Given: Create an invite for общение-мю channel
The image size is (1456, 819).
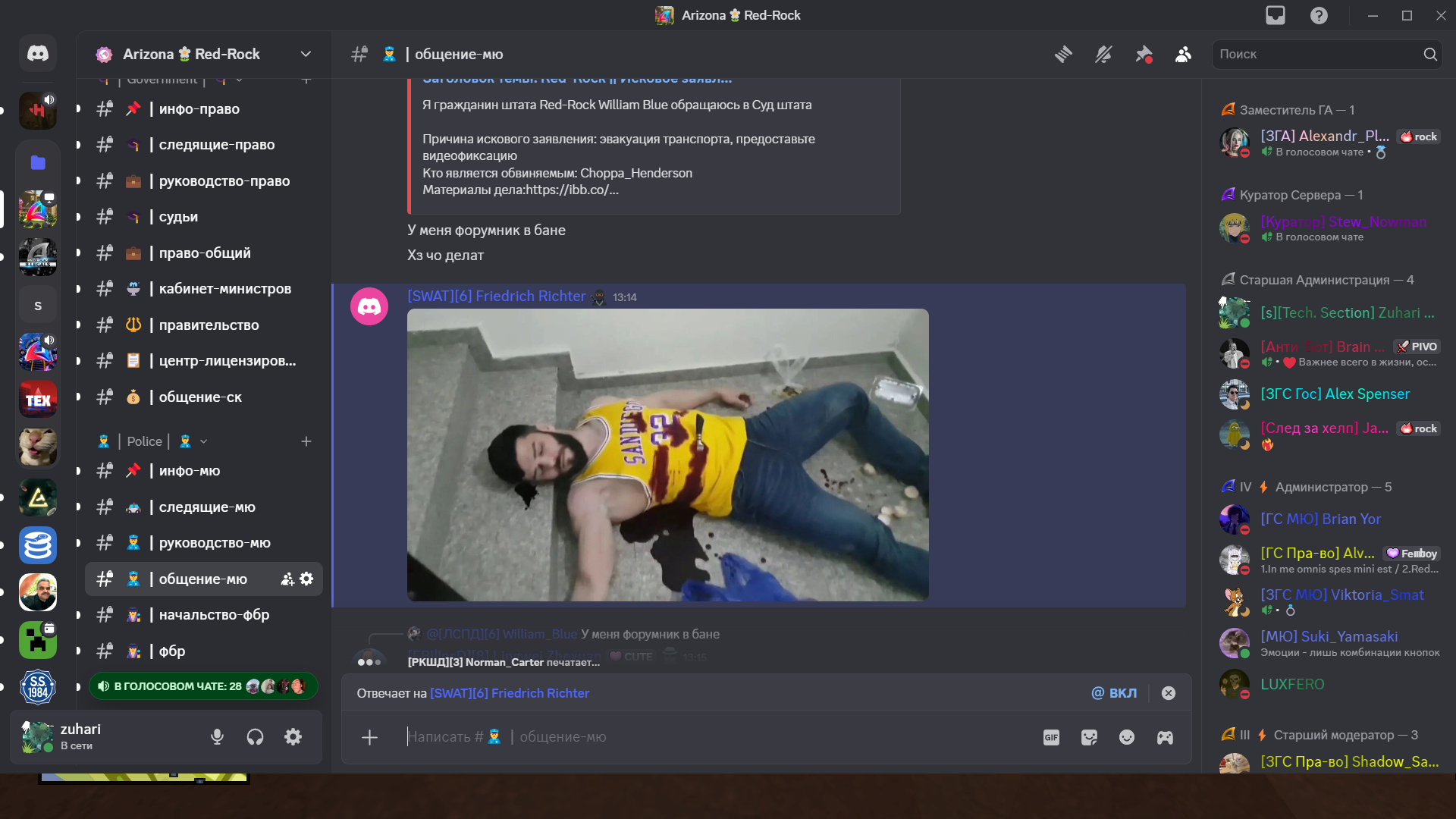Looking at the screenshot, I should (x=287, y=579).
